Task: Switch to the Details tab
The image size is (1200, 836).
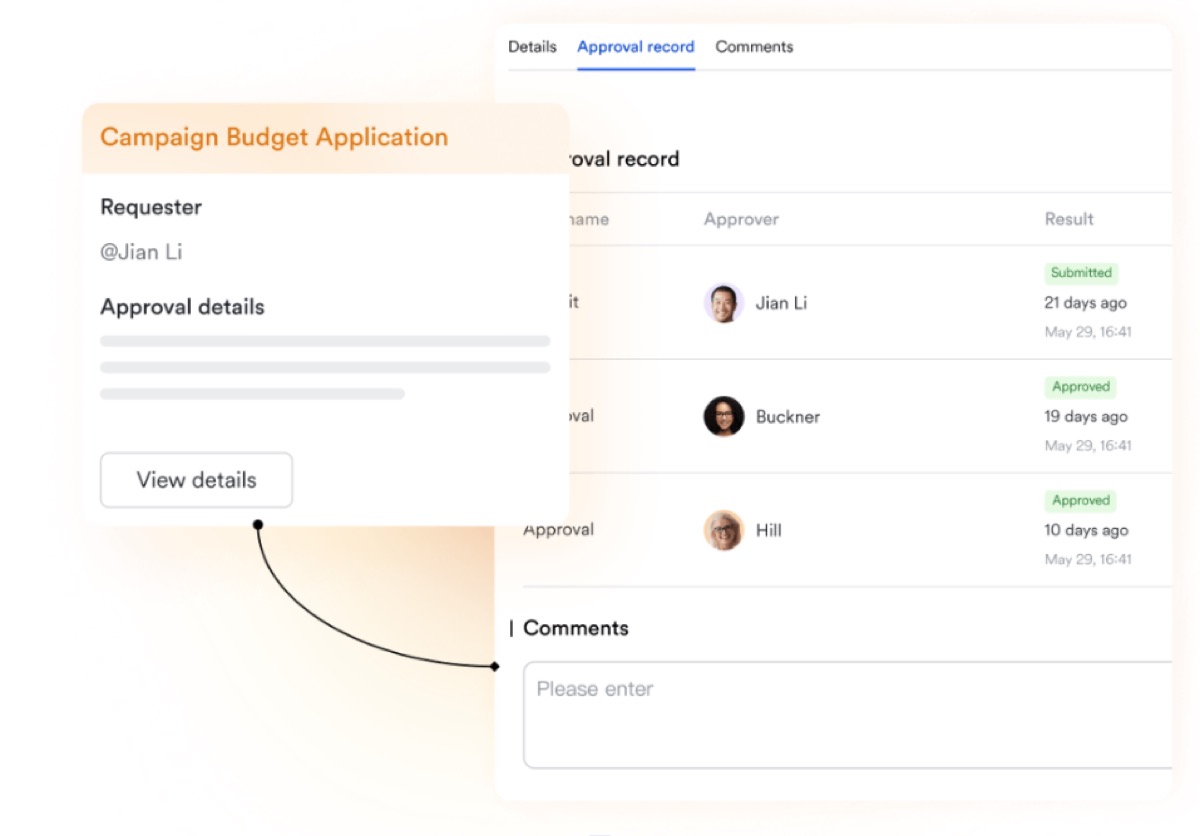Action: pos(532,47)
